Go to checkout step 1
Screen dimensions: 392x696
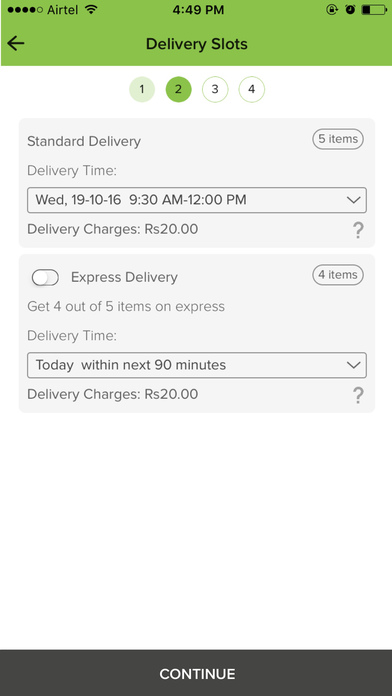pos(142,89)
